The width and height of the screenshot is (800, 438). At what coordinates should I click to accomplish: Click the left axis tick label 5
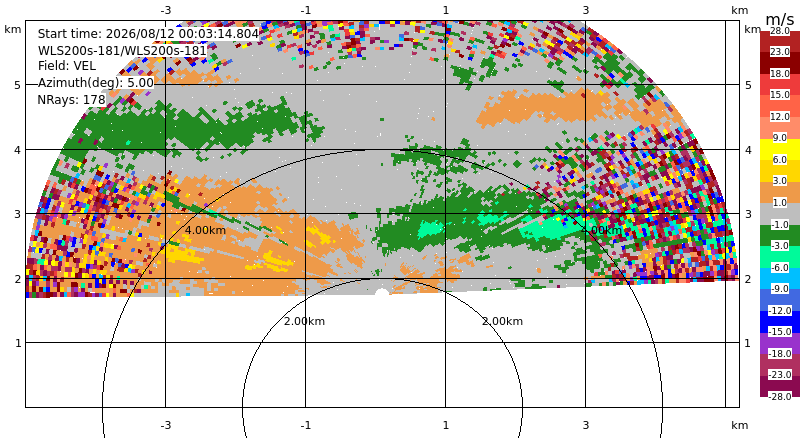pos(18,85)
